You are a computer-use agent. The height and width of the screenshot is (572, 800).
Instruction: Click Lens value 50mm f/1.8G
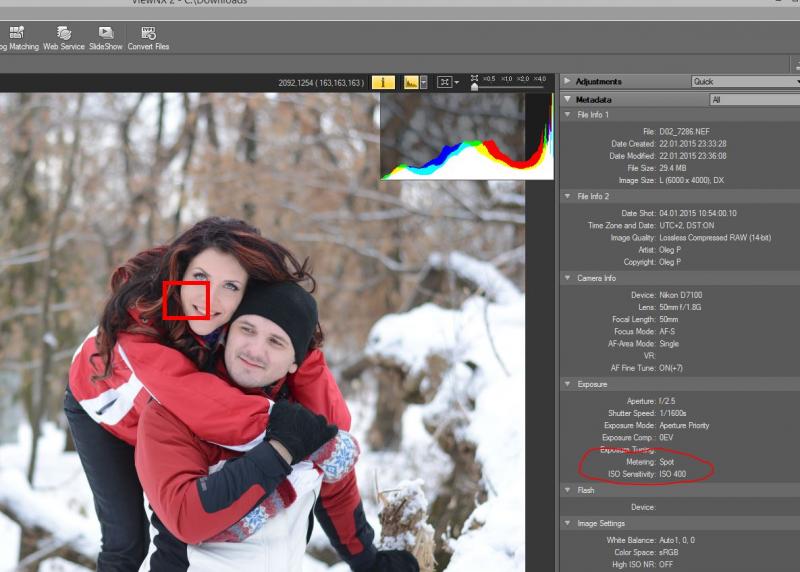coord(680,307)
